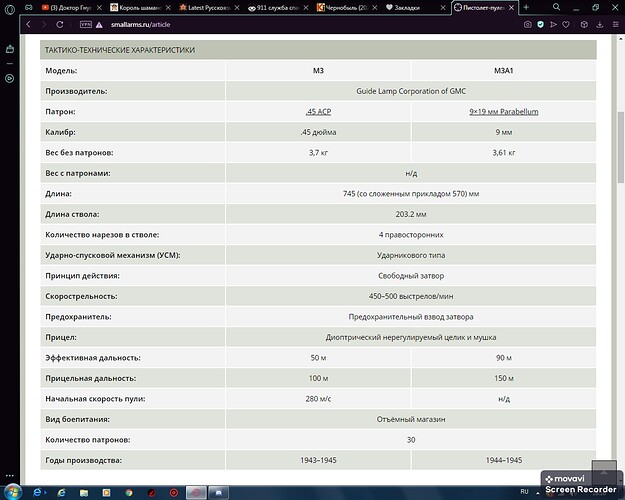The image size is (625, 500).
Task: Click the RU language indicator in tray
Action: click(x=524, y=492)
